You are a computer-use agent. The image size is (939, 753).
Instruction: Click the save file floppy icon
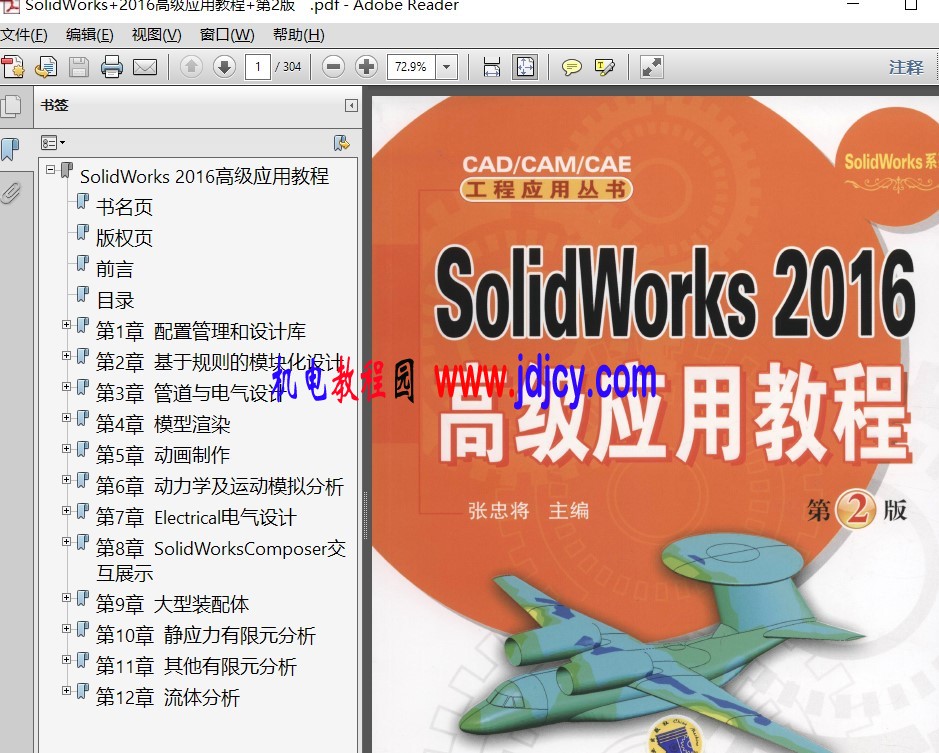(78, 66)
